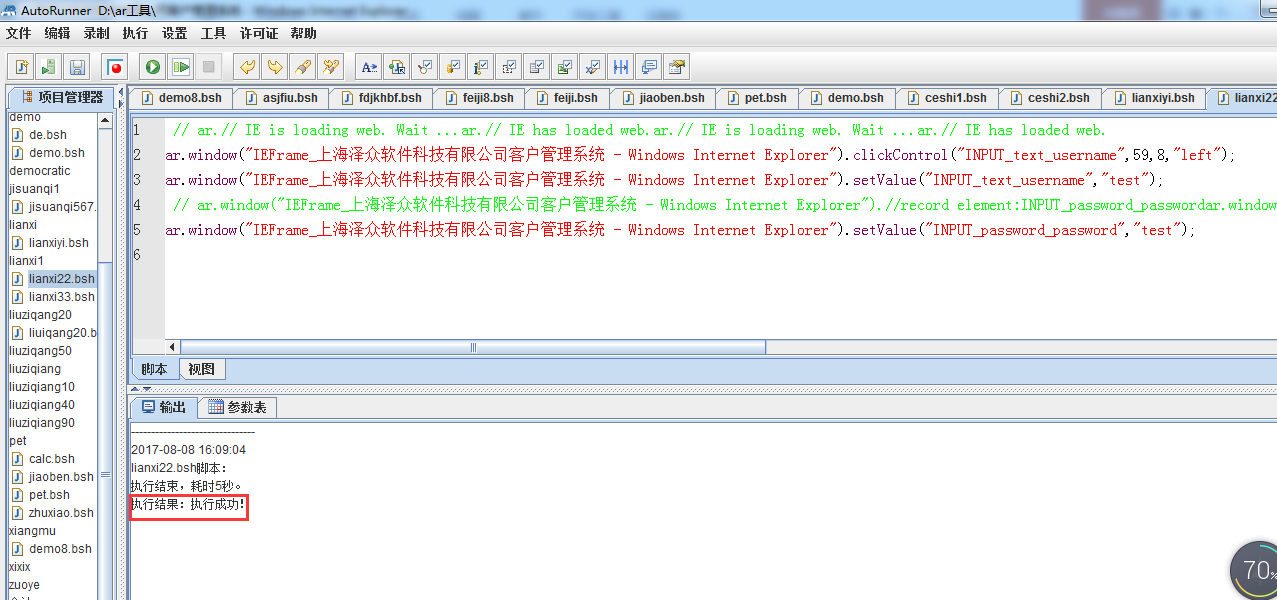Click the blue X checkpoint icon

[x=593, y=67]
